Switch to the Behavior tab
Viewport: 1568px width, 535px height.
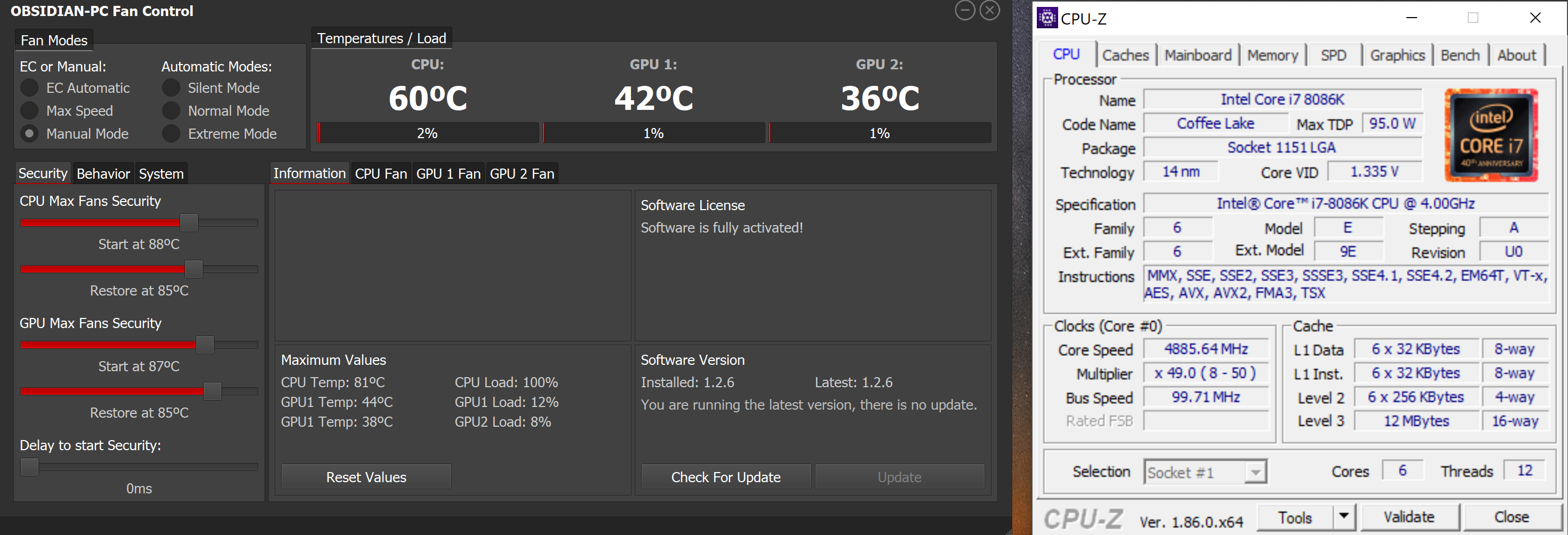103,173
